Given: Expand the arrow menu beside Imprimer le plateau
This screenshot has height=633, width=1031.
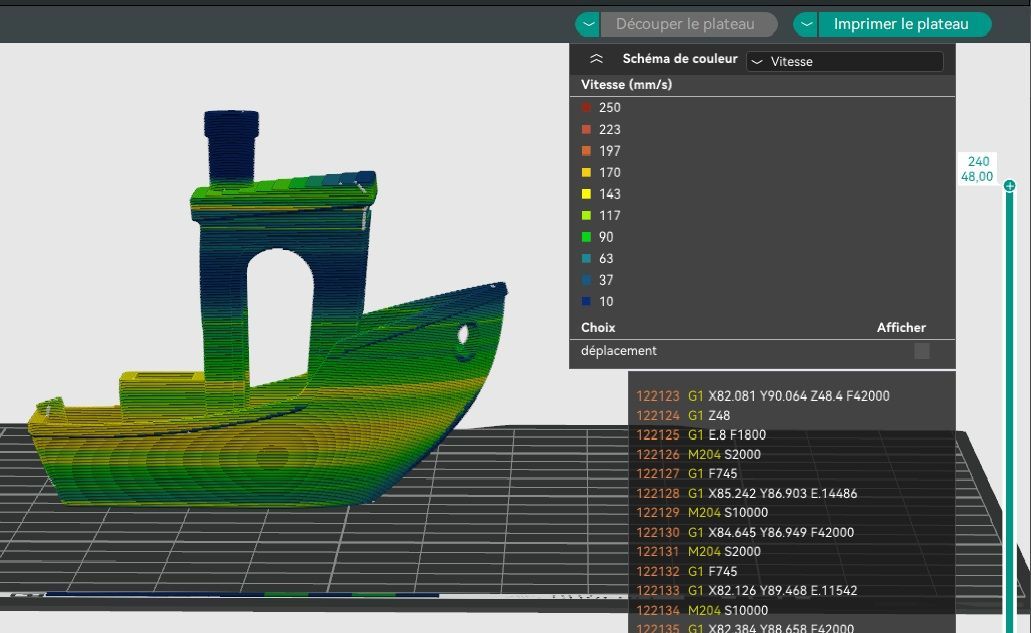Looking at the screenshot, I should coord(806,24).
